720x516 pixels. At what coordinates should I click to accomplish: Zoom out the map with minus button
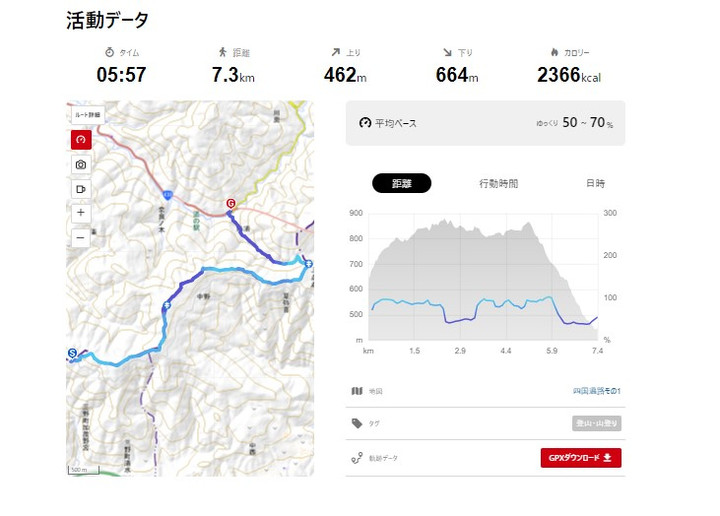coord(81,237)
